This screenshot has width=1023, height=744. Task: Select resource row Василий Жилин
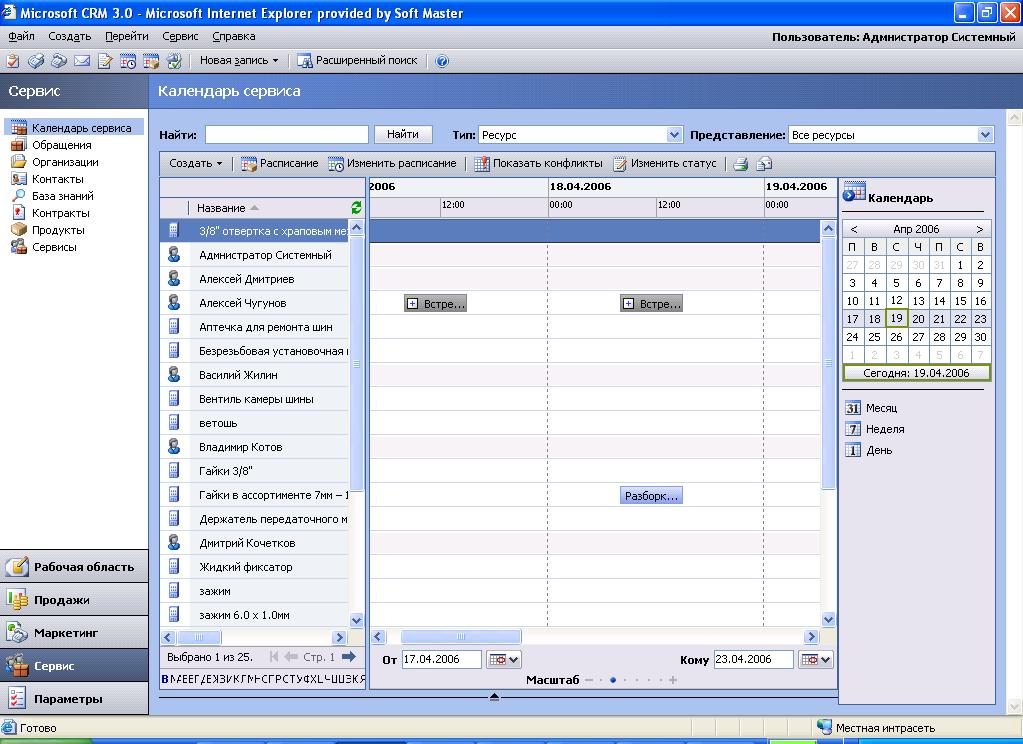click(254, 375)
